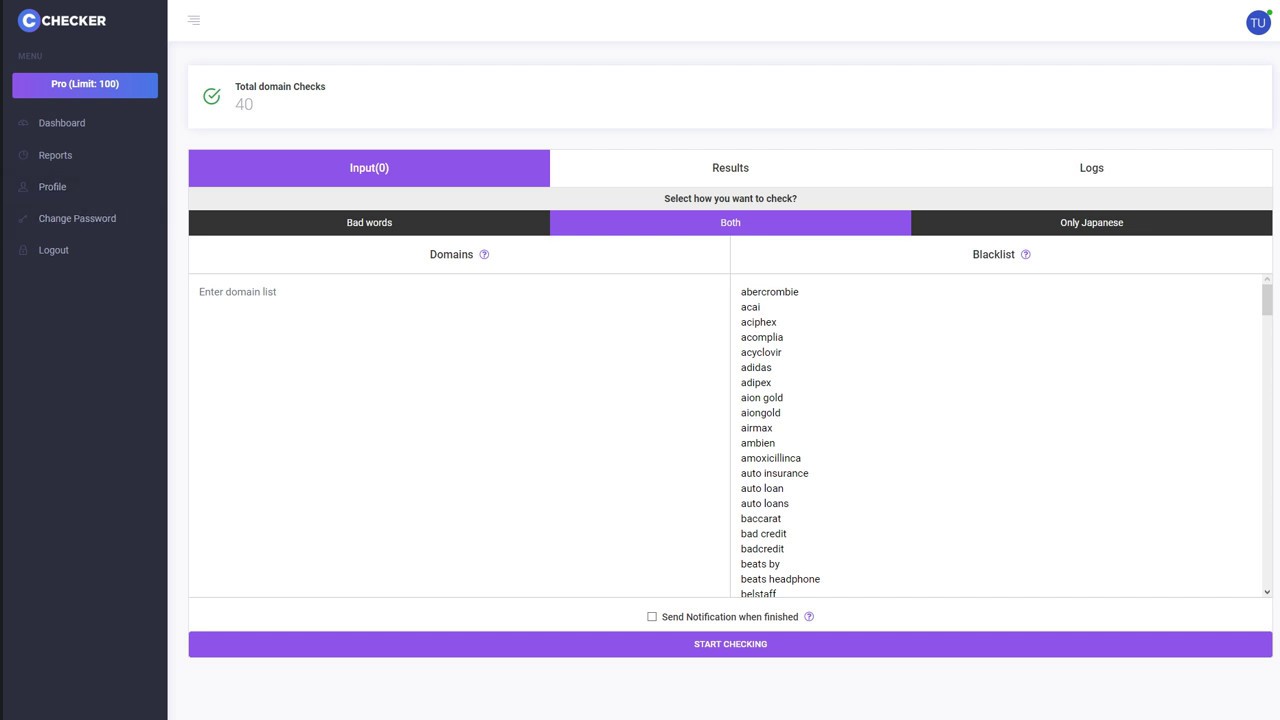Click the blacklist scrollbar down arrow
This screenshot has height=720, width=1280.
[x=1267, y=592]
